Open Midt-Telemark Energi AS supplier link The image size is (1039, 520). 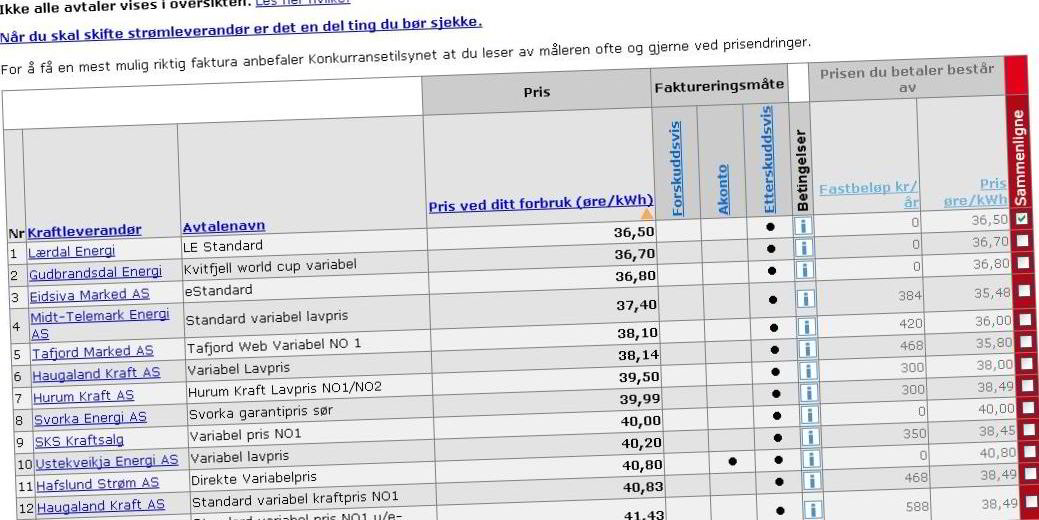point(100,324)
